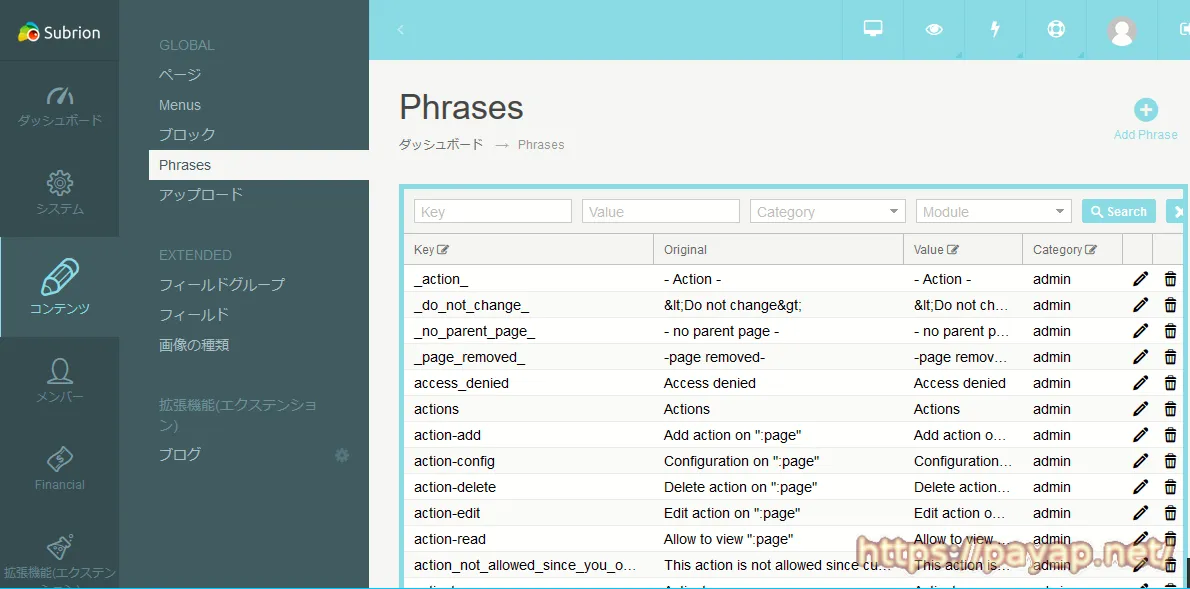This screenshot has width=1190, height=589.
Task: Click the lifebuoy help icon
Action: (1056, 29)
